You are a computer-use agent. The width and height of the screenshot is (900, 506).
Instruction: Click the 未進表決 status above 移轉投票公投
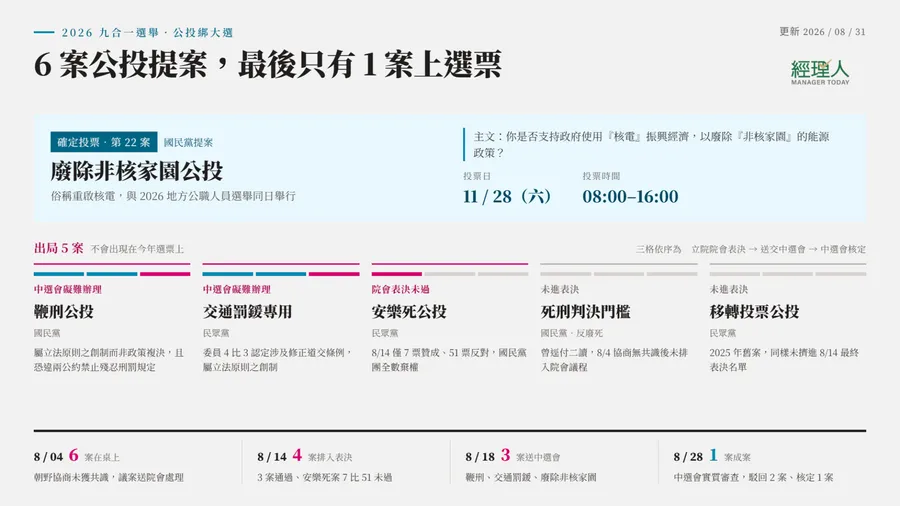point(728,289)
